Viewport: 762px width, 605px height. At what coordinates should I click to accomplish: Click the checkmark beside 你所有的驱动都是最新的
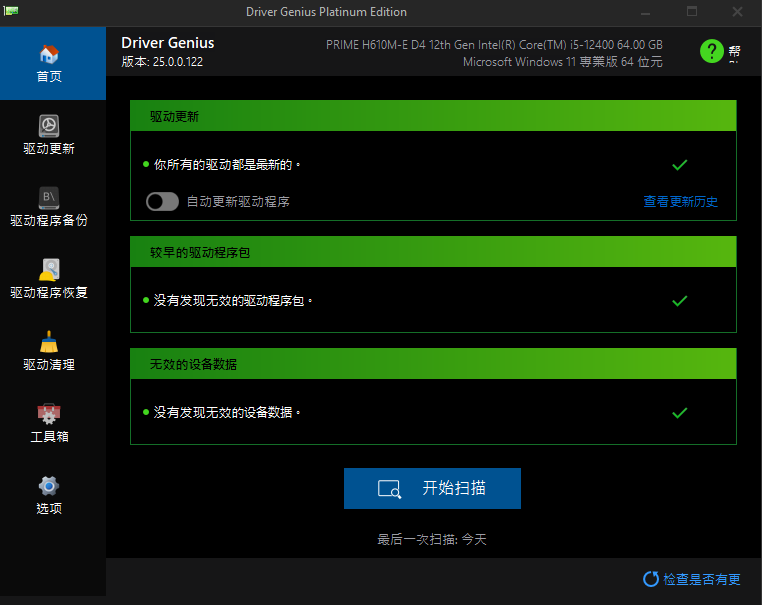pyautogui.click(x=679, y=165)
